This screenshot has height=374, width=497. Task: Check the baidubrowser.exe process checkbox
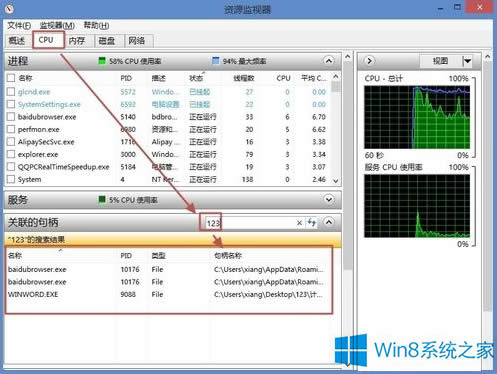[11, 117]
